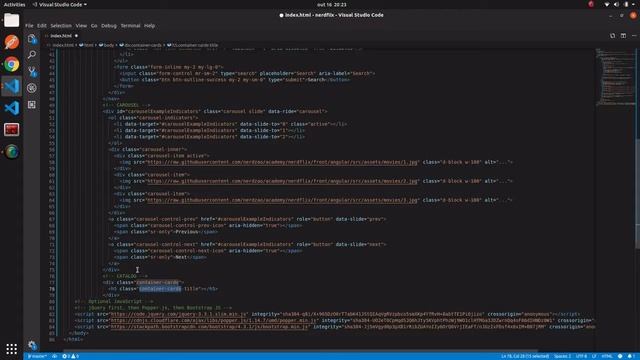This screenshot has width=640, height=360.
Task: Open the green globe app in dock
Action: [11, 152]
